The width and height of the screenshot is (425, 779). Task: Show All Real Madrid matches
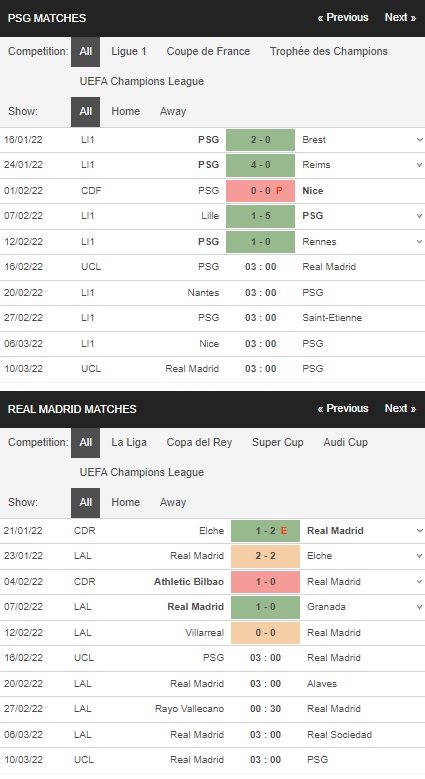pos(85,502)
